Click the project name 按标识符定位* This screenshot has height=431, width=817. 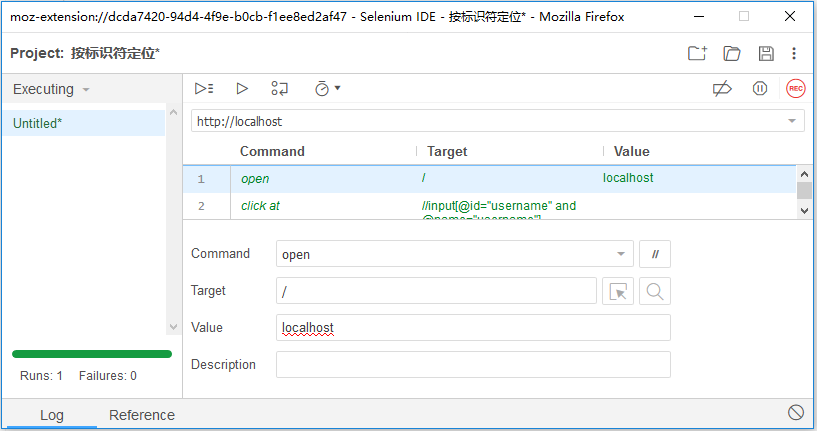pyautogui.click(x=115, y=53)
